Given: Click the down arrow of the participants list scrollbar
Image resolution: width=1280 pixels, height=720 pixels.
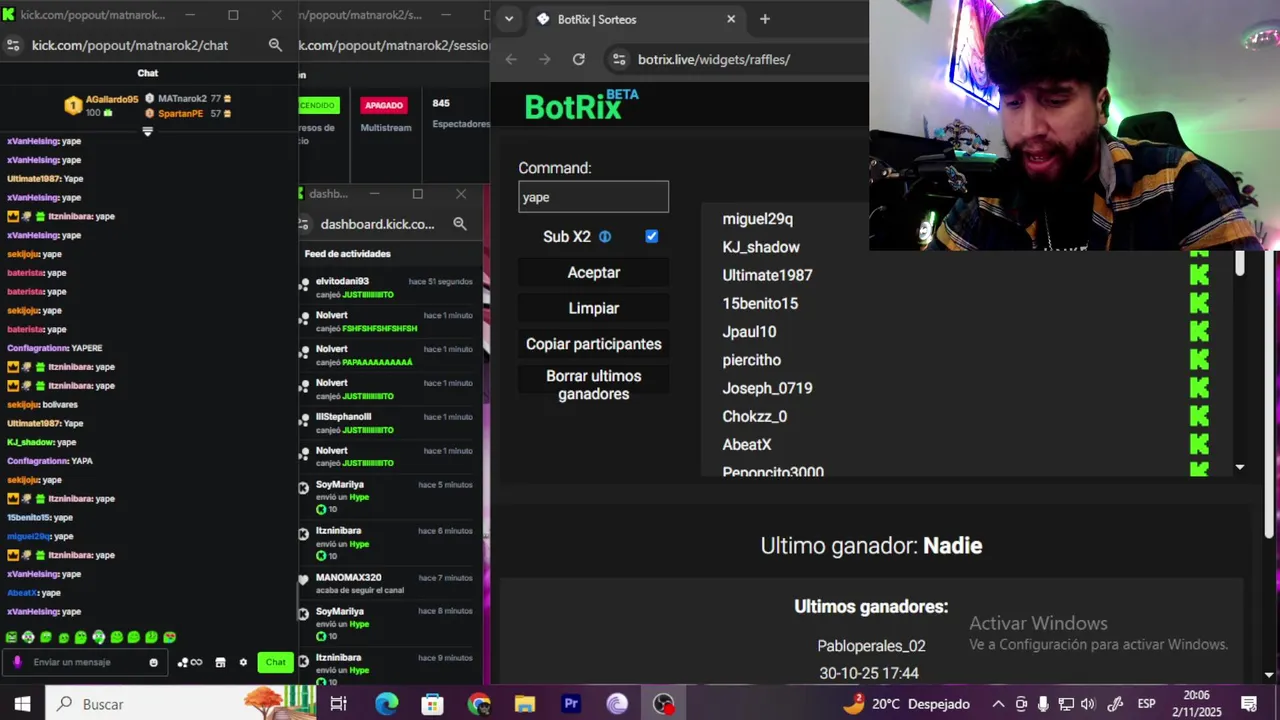Looking at the screenshot, I should [x=1239, y=467].
